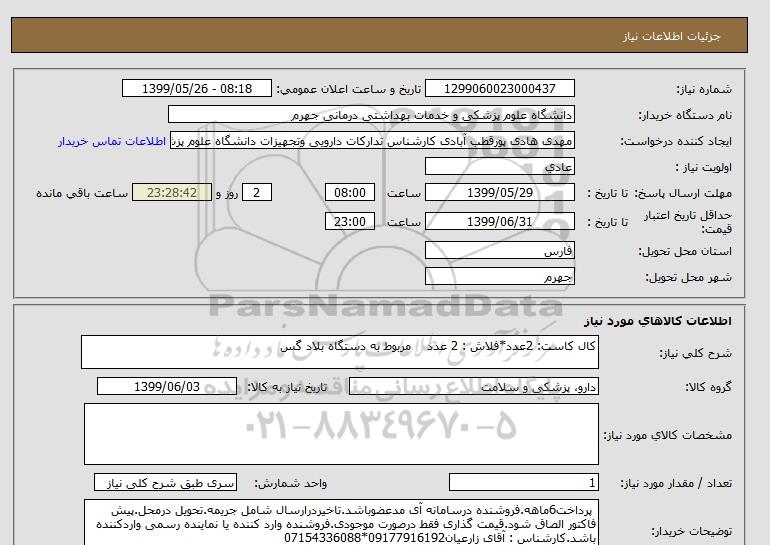Click the label تاریخ و ساعت اعلان عمومی

(349, 89)
